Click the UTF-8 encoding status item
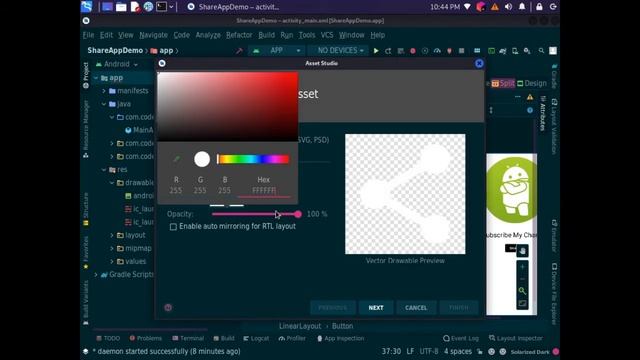Screen dimensions: 640x360 429,351
